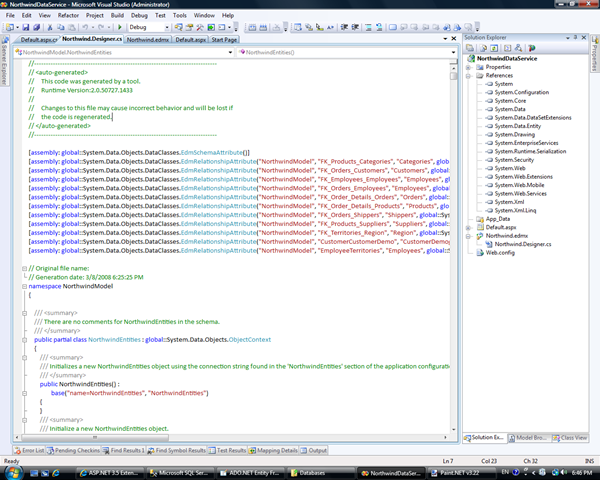The width and height of the screenshot is (600, 480).
Task: Click the horizontal scrollbar thumb in the editor
Action: point(95,437)
